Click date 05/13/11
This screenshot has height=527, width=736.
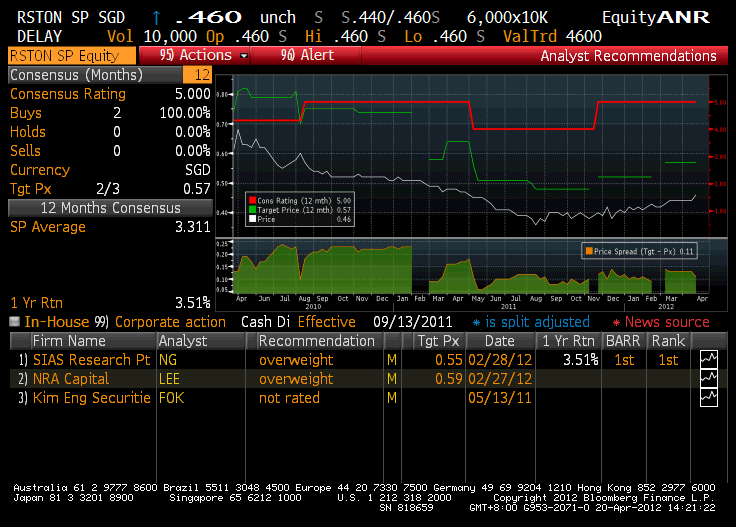pyautogui.click(x=500, y=398)
